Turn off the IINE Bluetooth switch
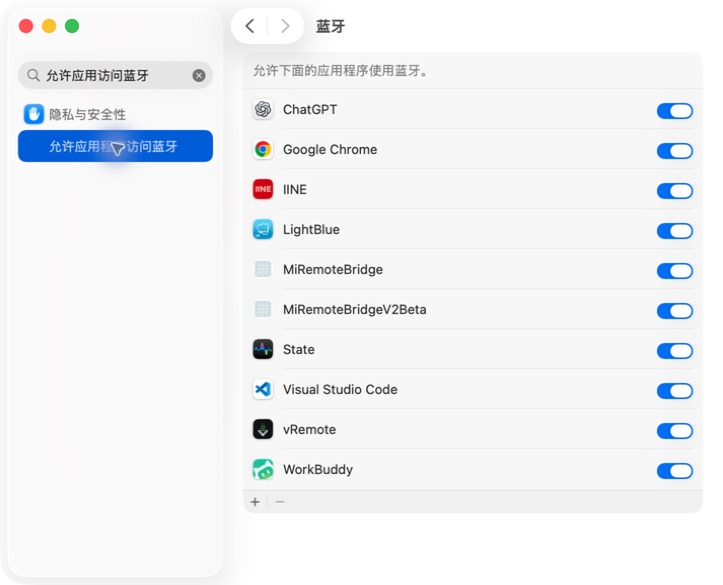Viewport: 723px width, 585px height. (675, 191)
